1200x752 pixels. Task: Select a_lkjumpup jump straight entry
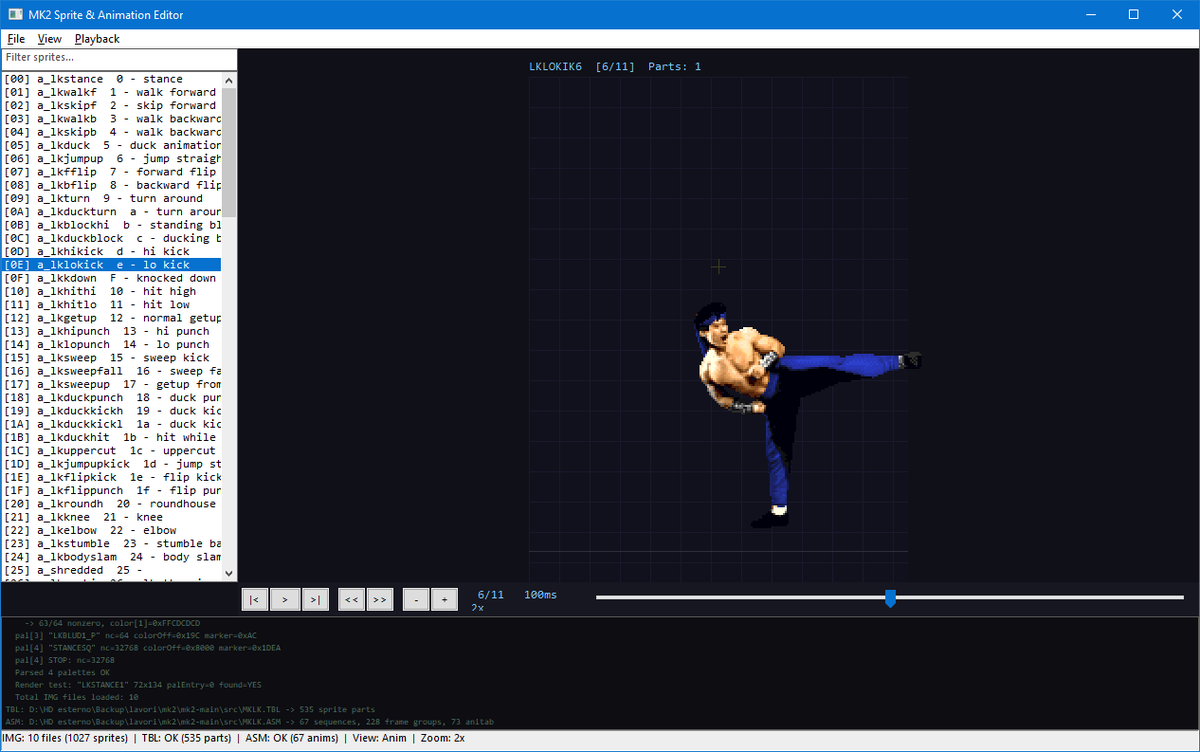112,158
